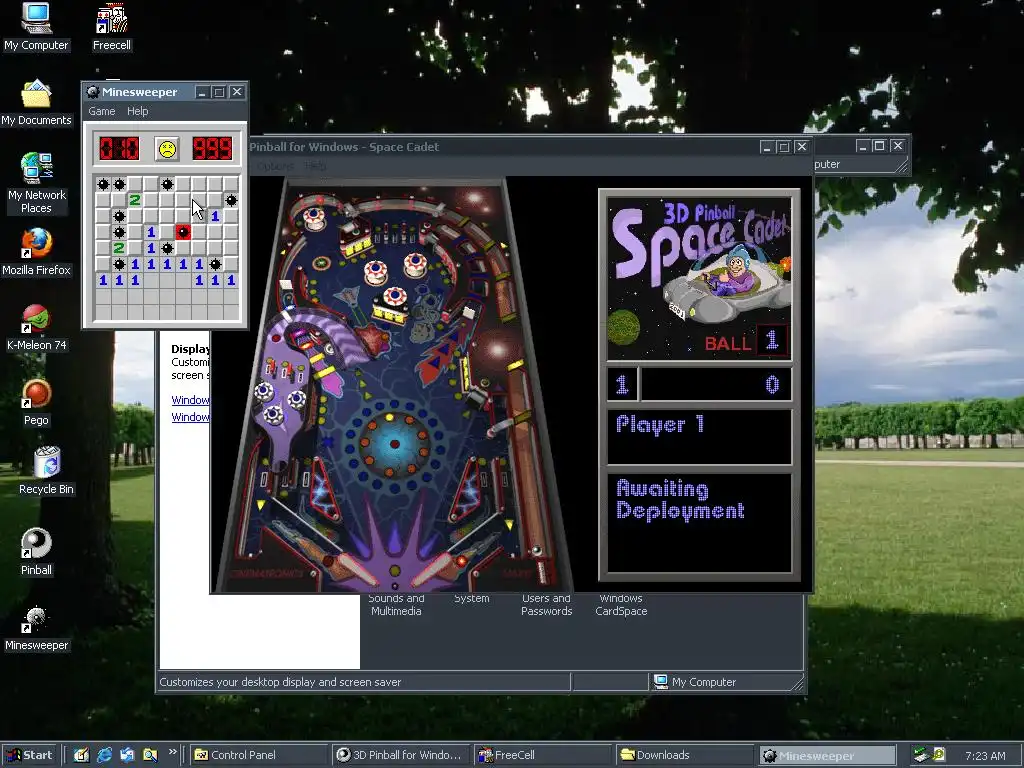Open the Help menu in Minesweeper

[137, 111]
